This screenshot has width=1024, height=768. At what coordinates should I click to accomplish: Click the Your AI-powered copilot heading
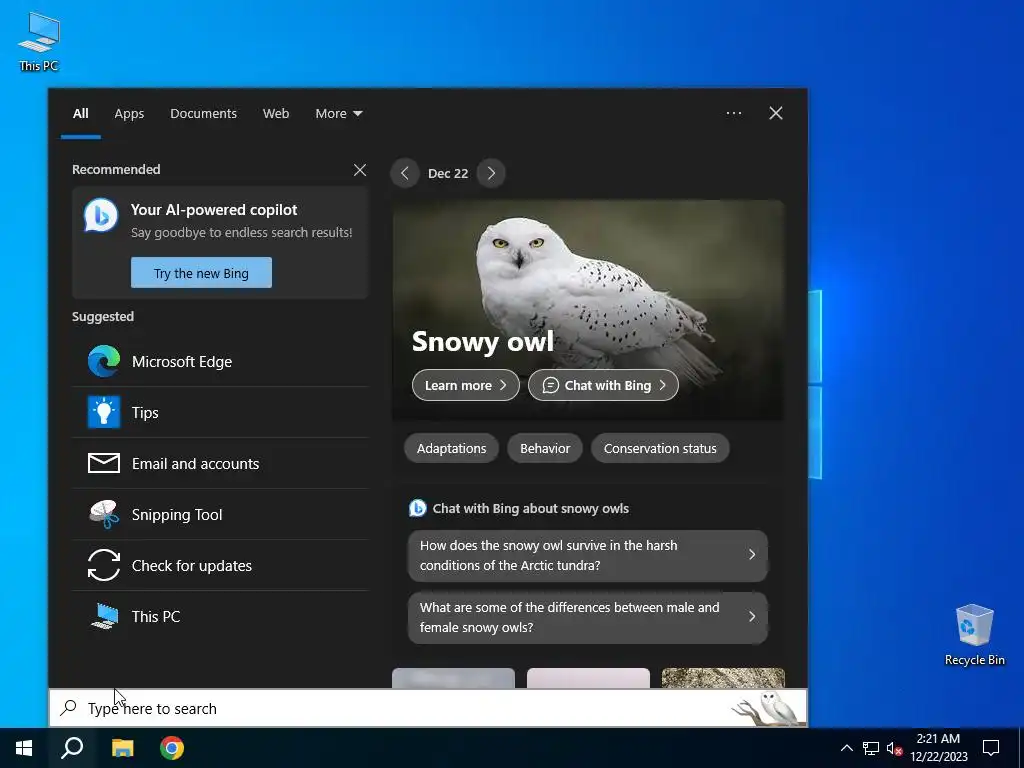[214, 210]
